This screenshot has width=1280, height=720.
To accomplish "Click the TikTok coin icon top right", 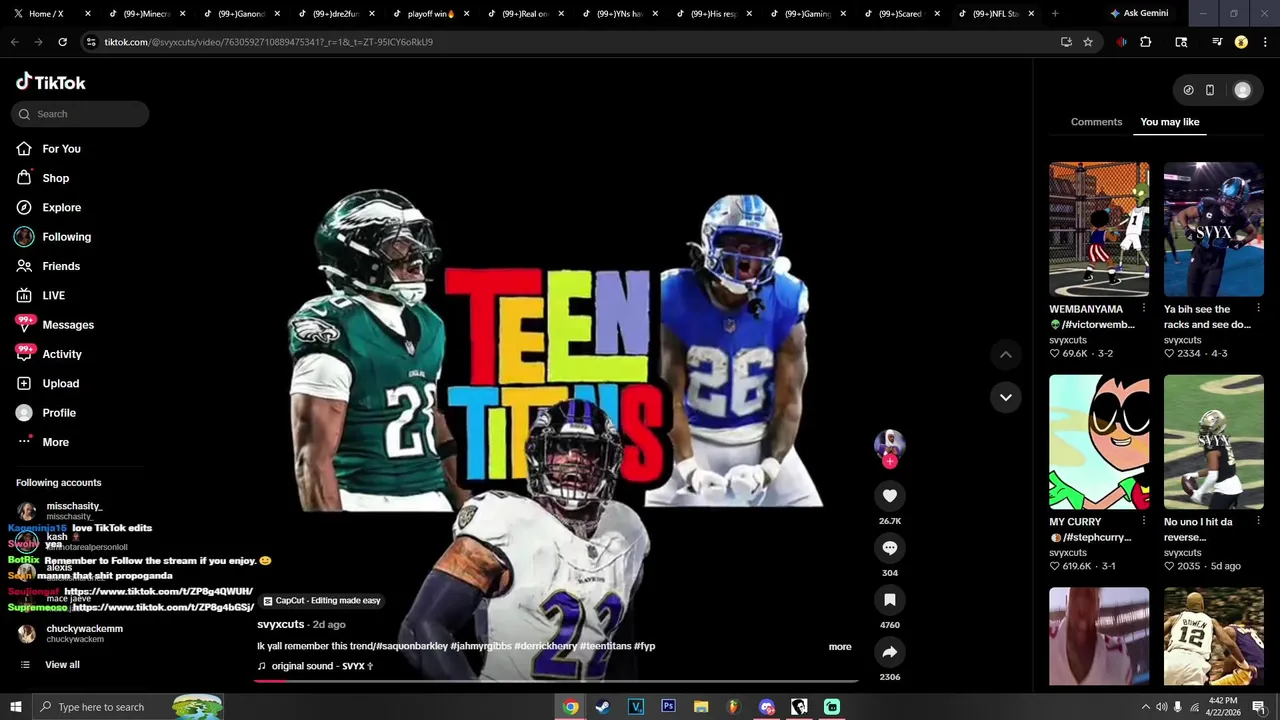I will (1188, 90).
